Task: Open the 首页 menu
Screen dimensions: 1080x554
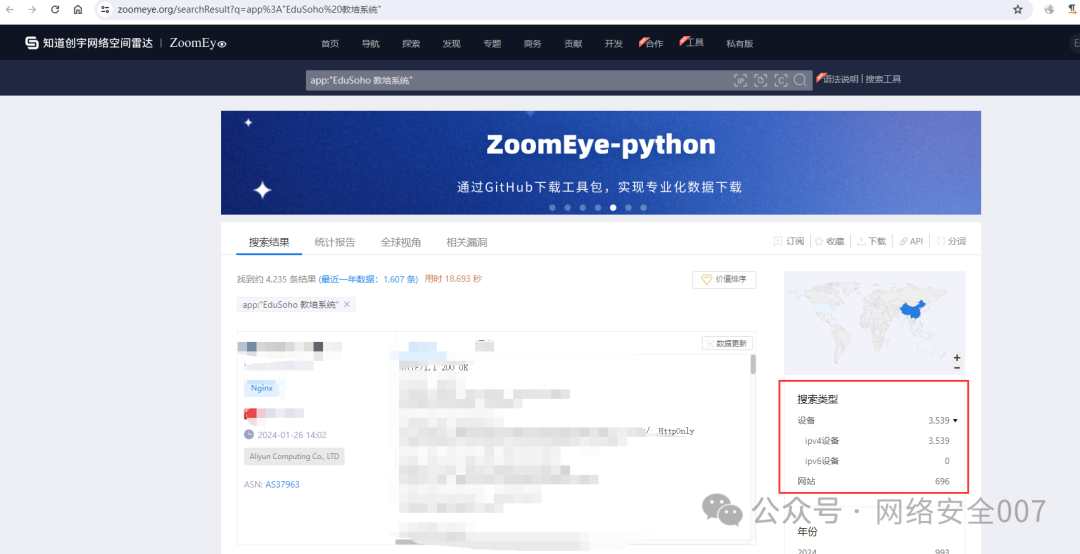Action: click(330, 43)
